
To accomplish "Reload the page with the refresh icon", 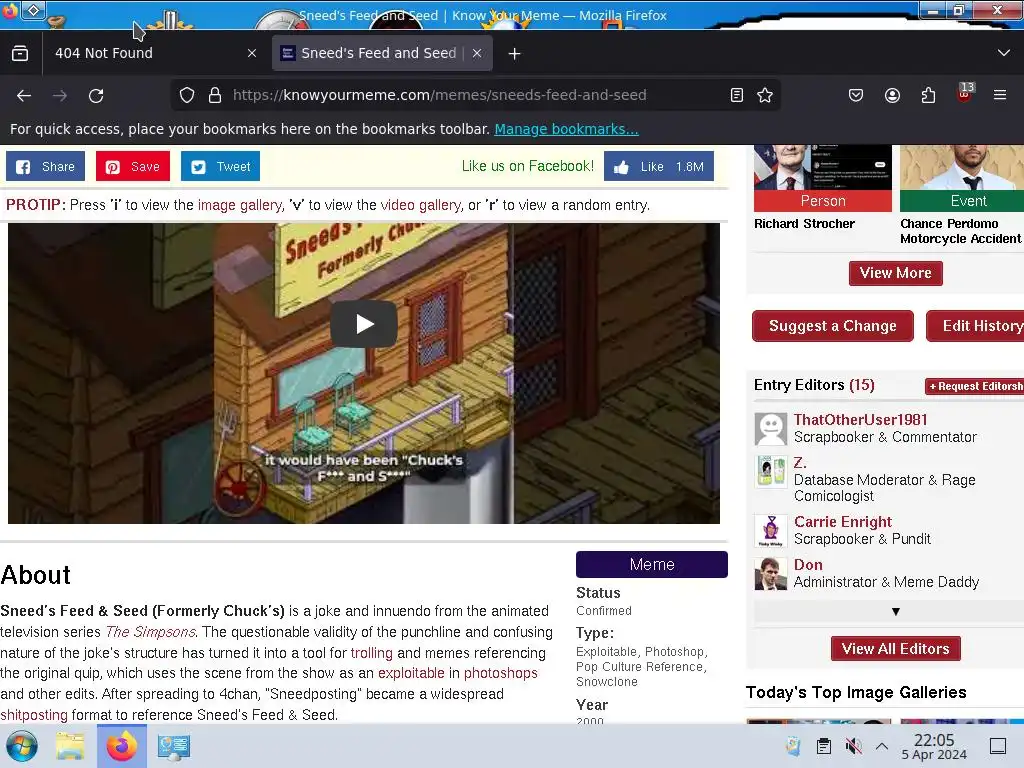I will (x=96, y=95).
